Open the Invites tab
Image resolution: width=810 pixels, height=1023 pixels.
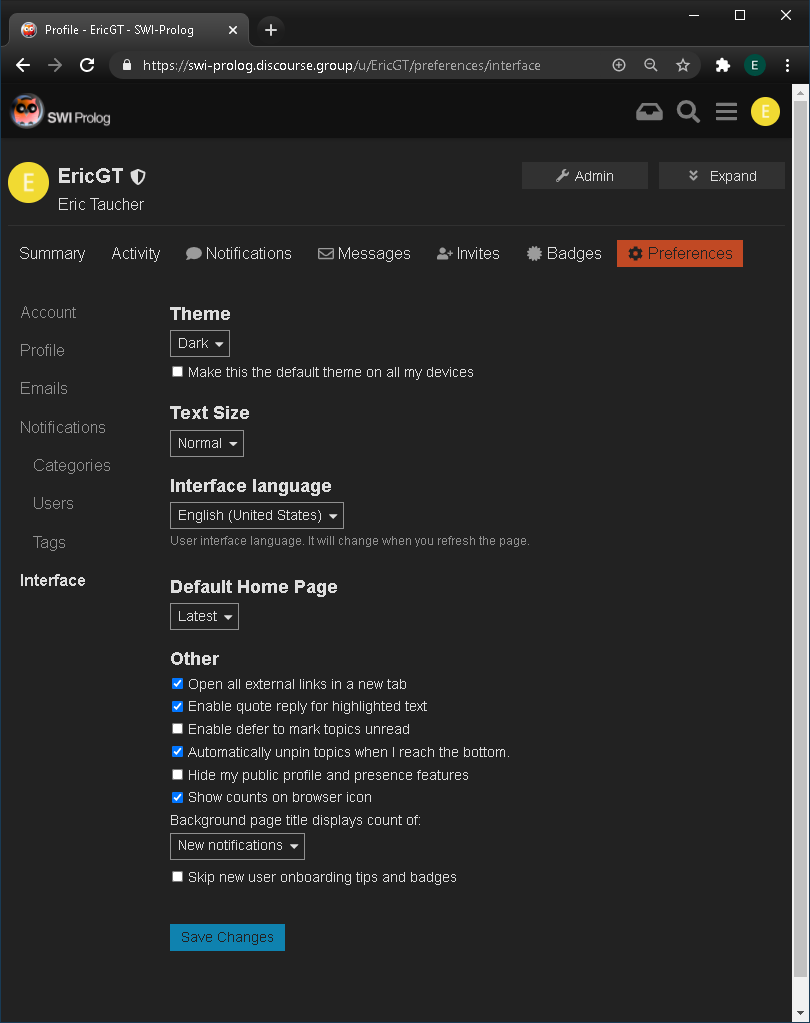click(x=468, y=254)
